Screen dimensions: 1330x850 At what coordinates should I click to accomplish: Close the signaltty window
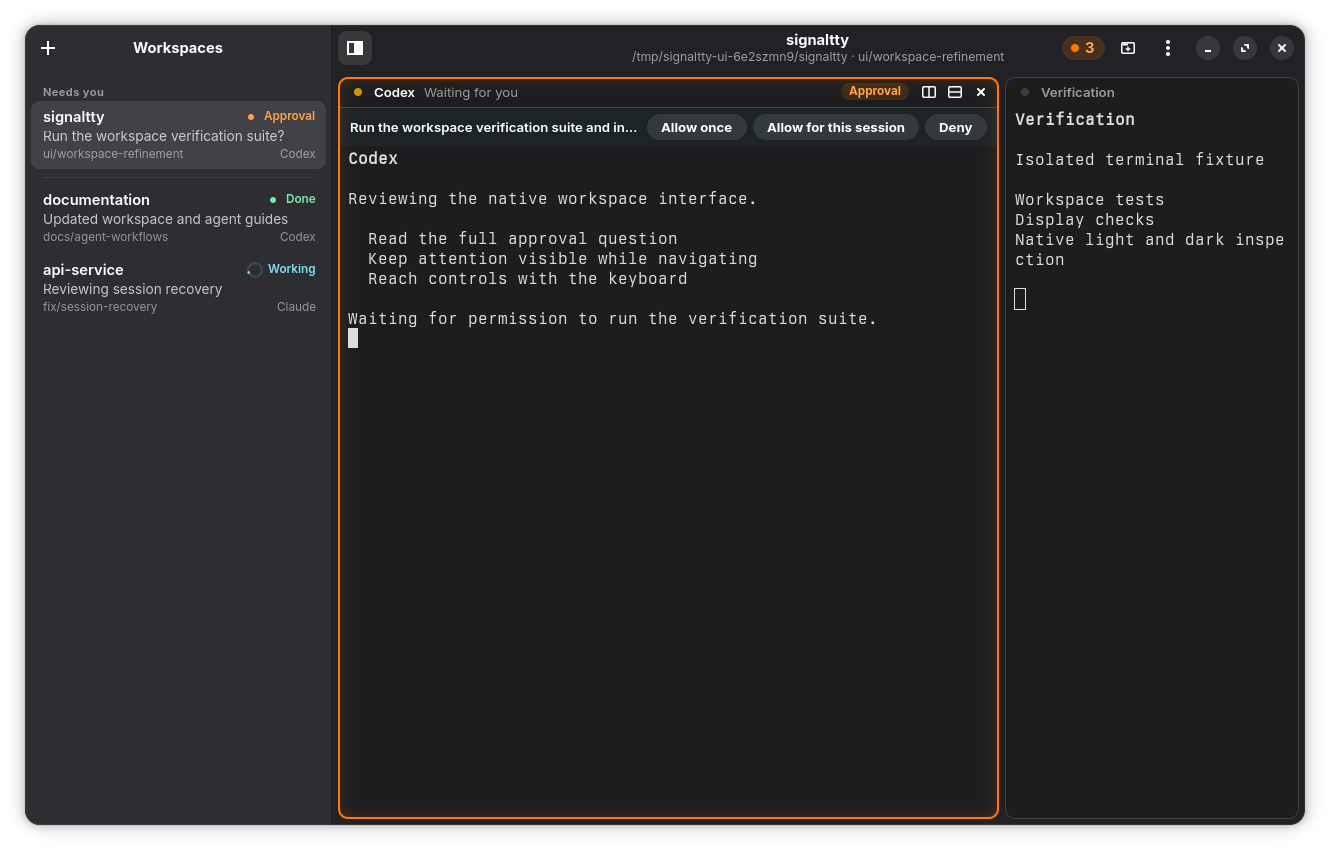(1282, 48)
